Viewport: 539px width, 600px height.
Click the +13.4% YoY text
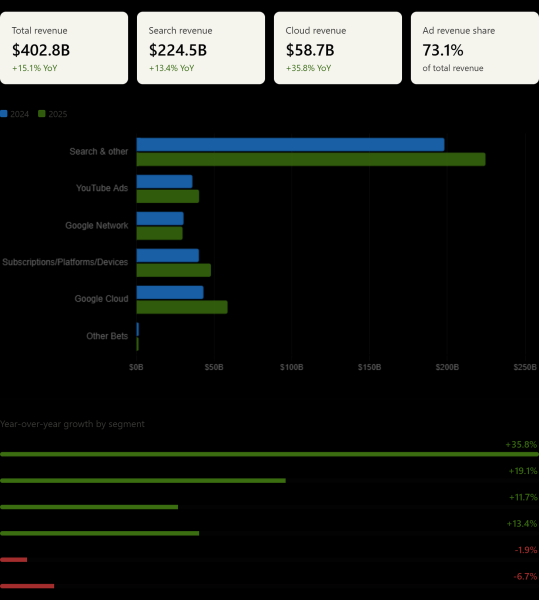171,68
